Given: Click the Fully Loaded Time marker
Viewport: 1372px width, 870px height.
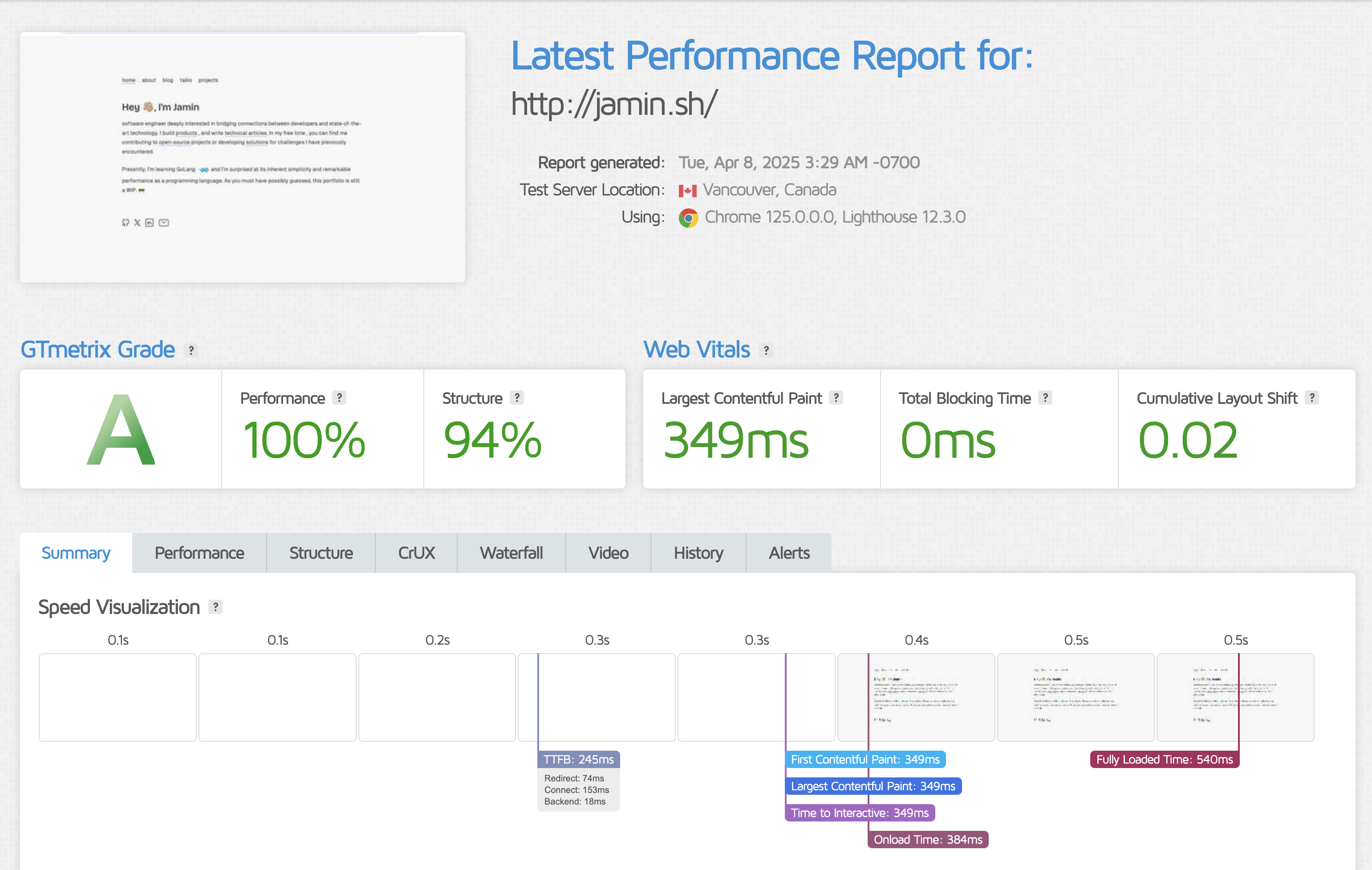Looking at the screenshot, I should (x=1164, y=760).
